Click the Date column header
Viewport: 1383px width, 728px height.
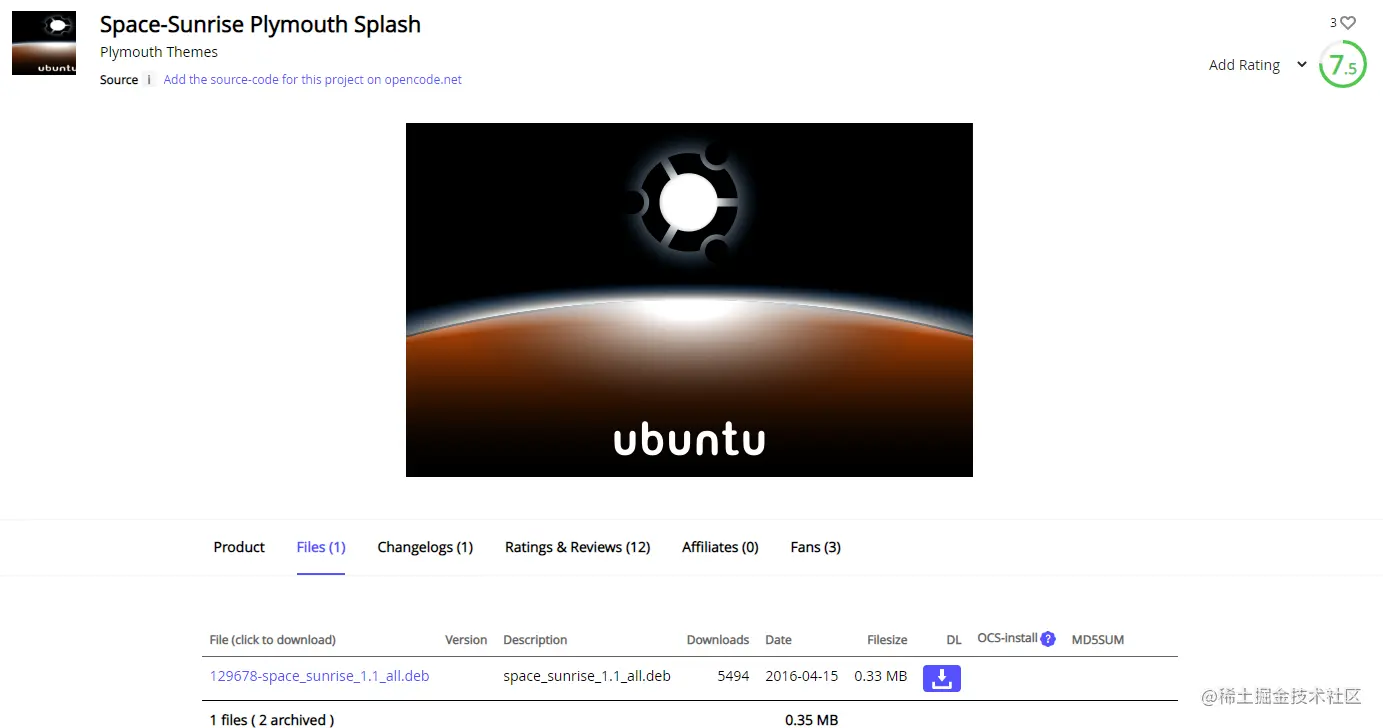point(778,640)
